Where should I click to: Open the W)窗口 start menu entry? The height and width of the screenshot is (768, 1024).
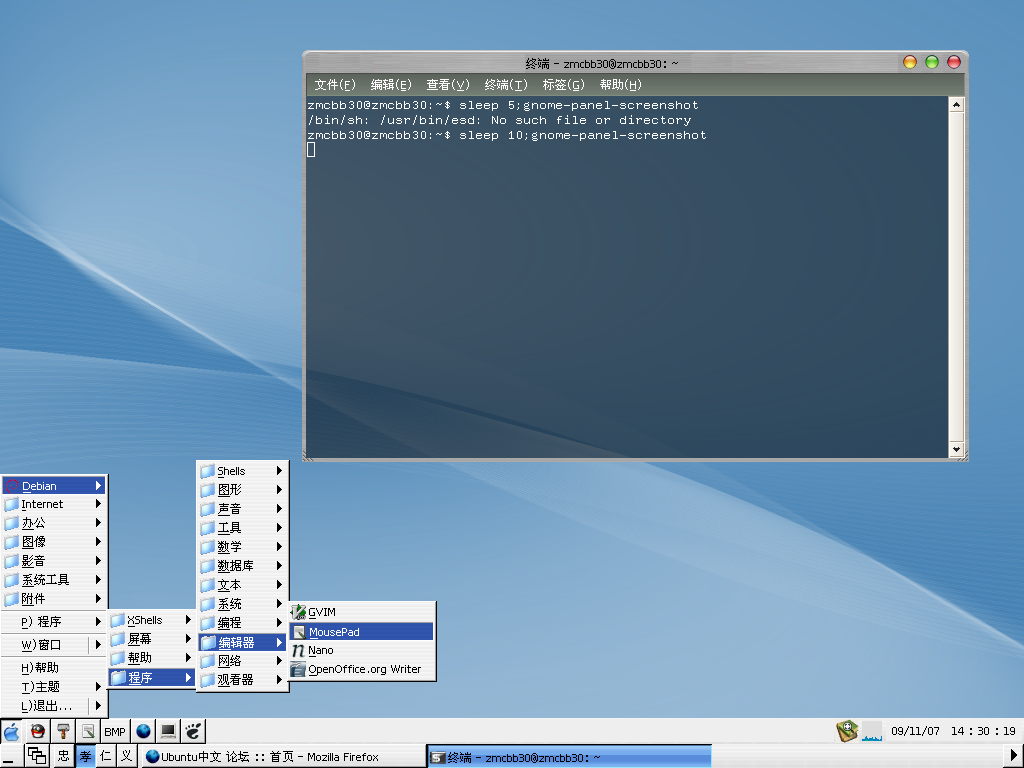pos(54,645)
